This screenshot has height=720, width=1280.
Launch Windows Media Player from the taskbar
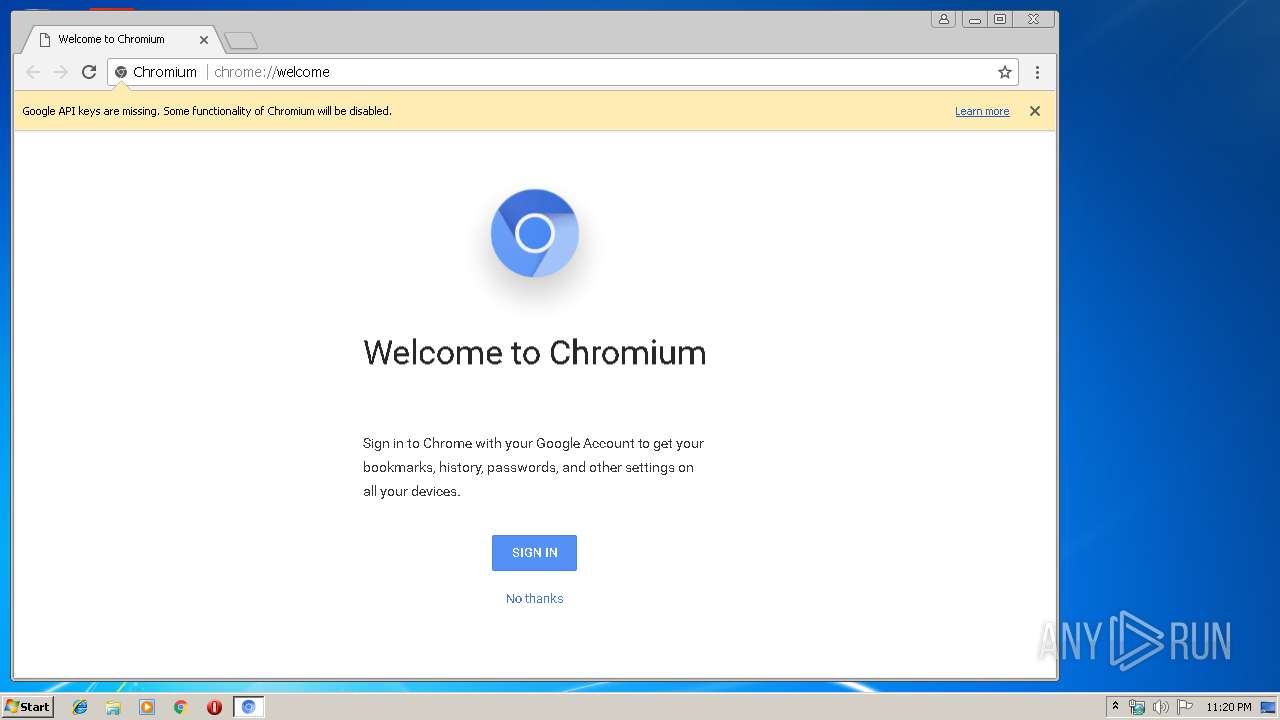coord(147,707)
